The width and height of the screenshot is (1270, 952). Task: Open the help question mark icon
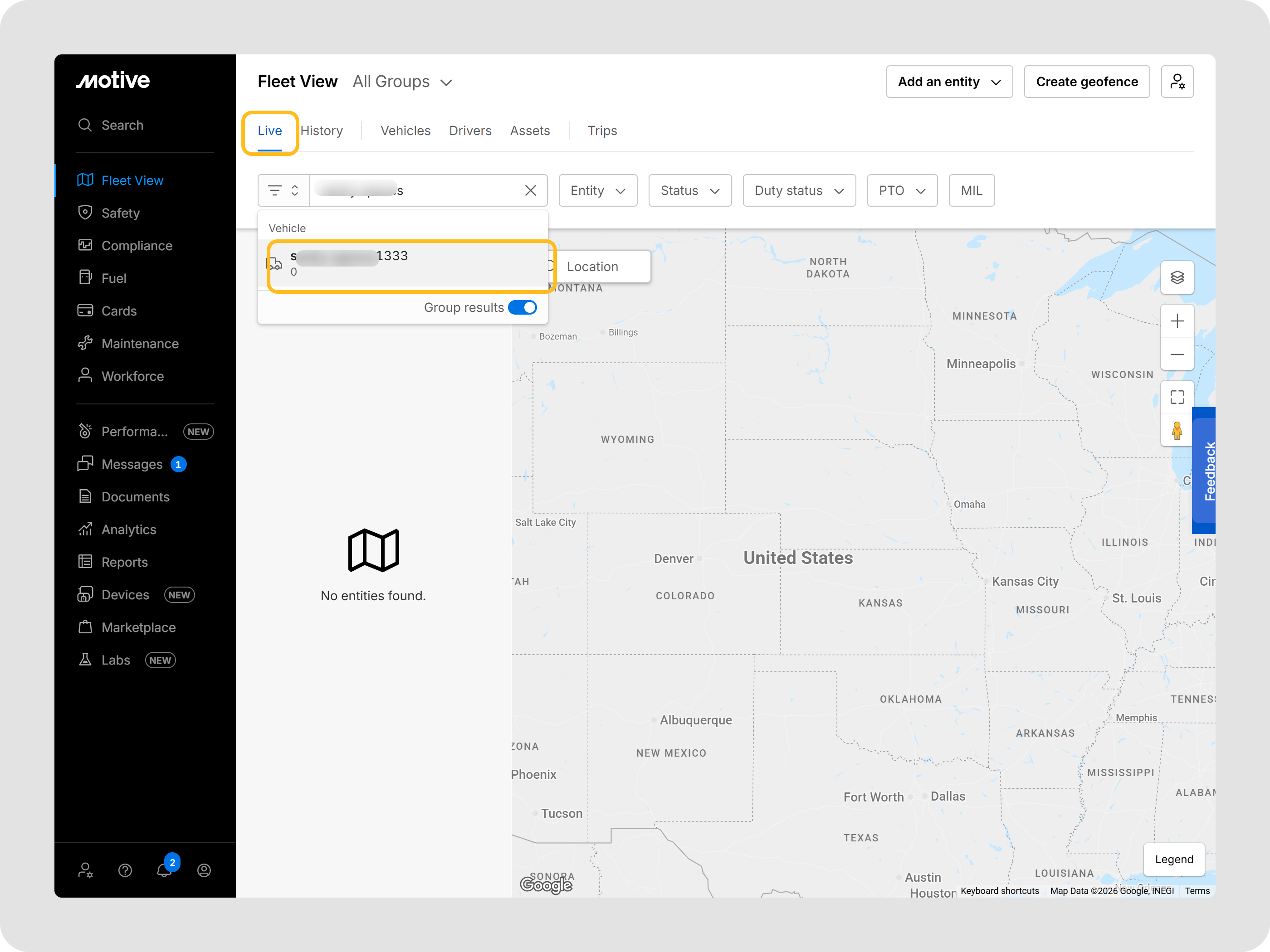[x=125, y=870]
